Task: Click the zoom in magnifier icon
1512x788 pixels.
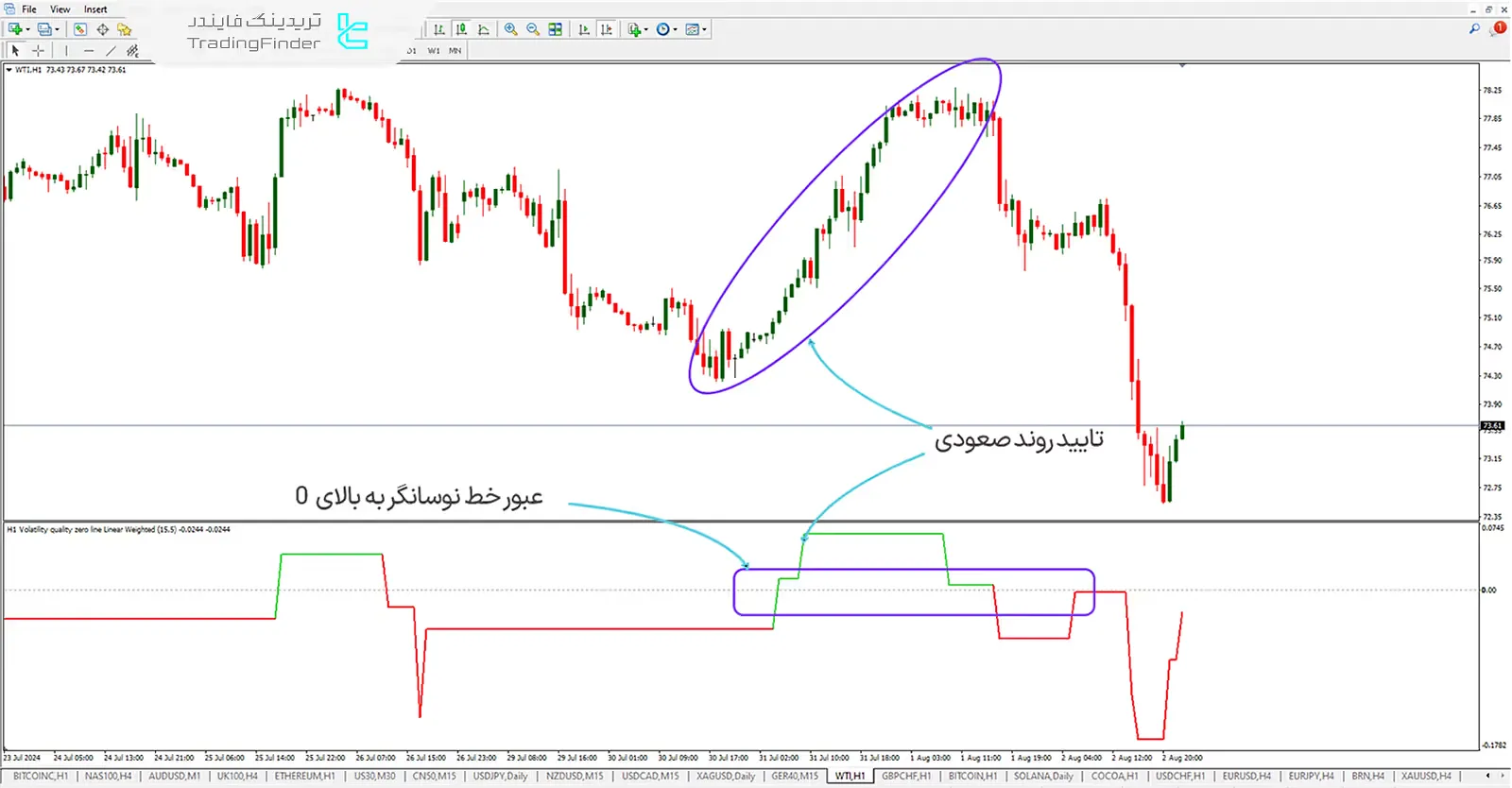Action: 510,29
